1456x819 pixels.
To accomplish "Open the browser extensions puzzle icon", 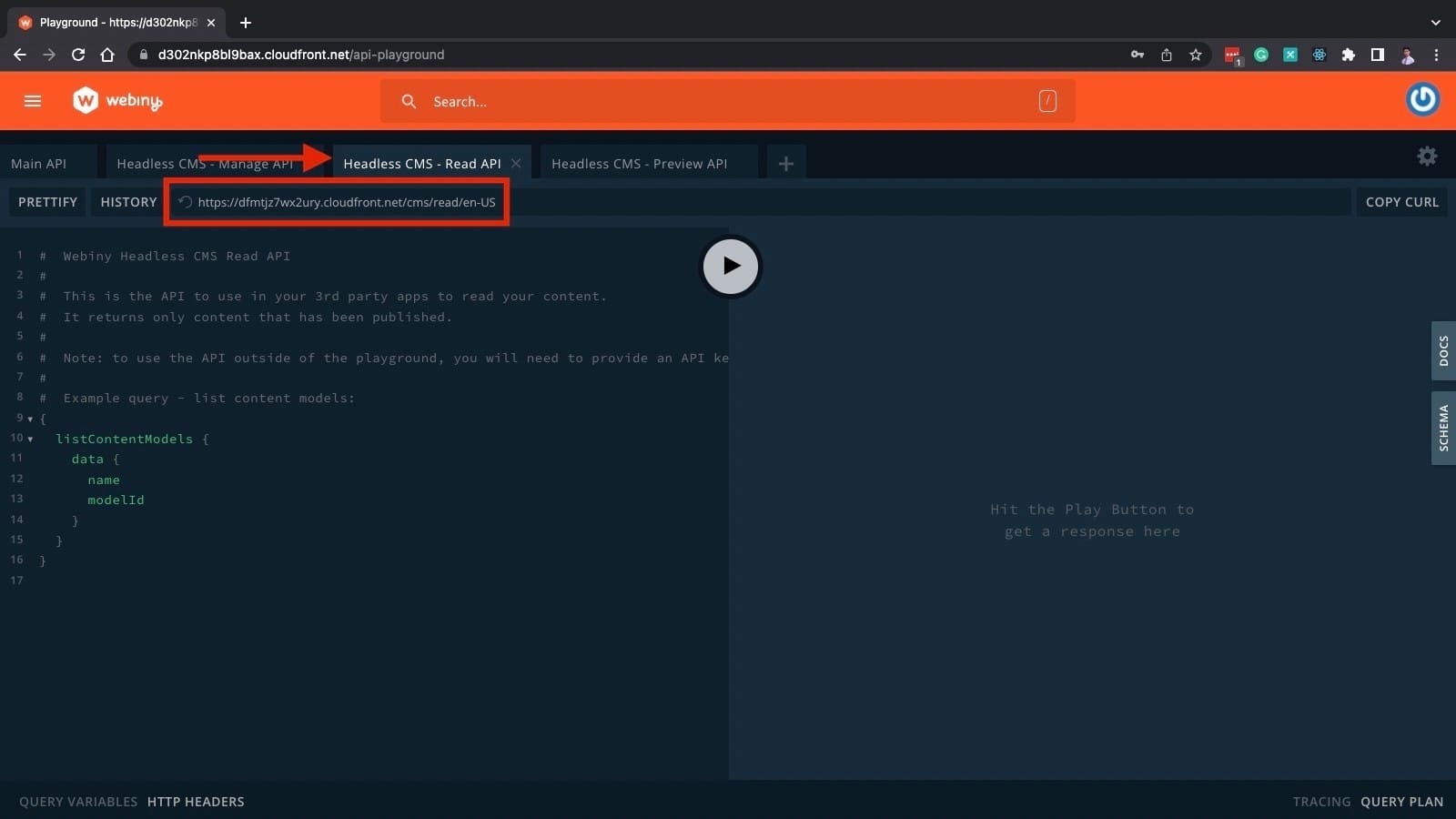I will point(1348,55).
